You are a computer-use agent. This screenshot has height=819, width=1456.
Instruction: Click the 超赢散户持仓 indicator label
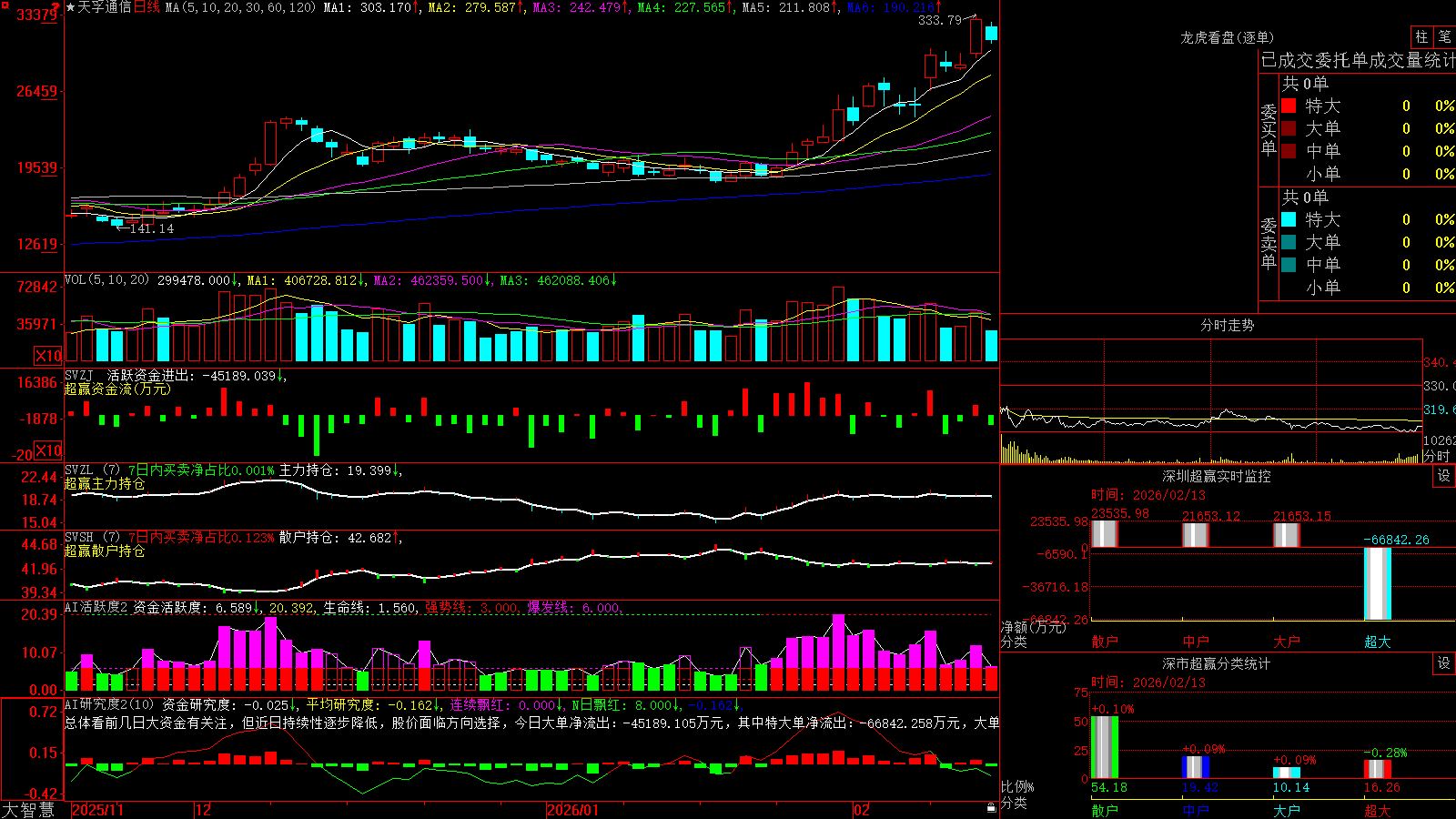click(105, 551)
